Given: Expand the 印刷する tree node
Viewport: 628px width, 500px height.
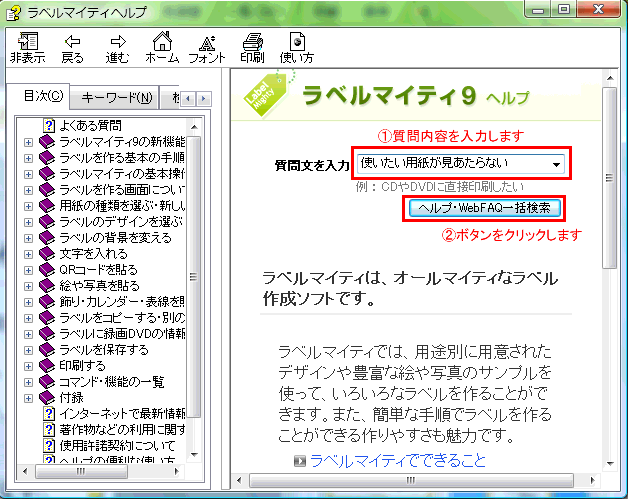Looking at the screenshot, I should pyautogui.click(x=28, y=367).
